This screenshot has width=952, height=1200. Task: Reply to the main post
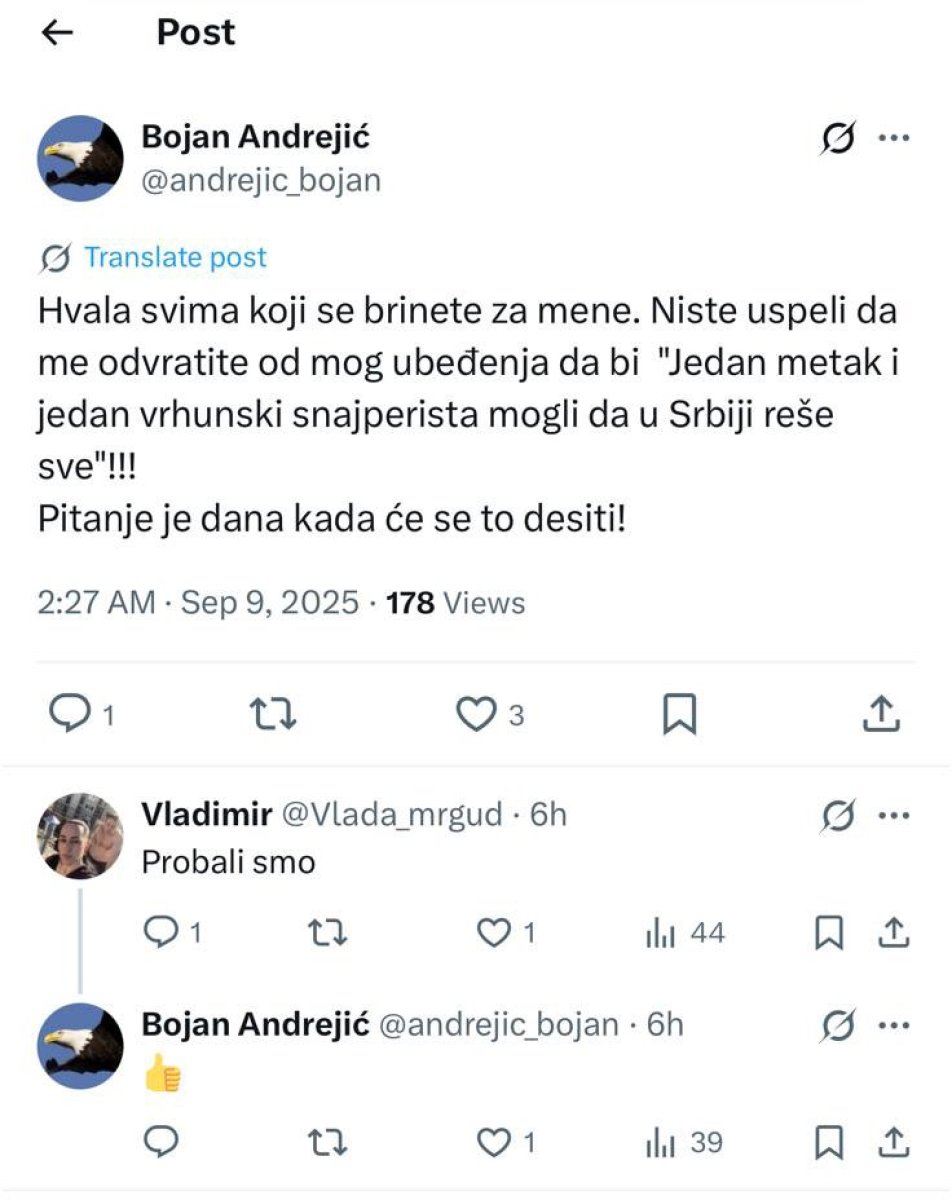pyautogui.click(x=71, y=713)
